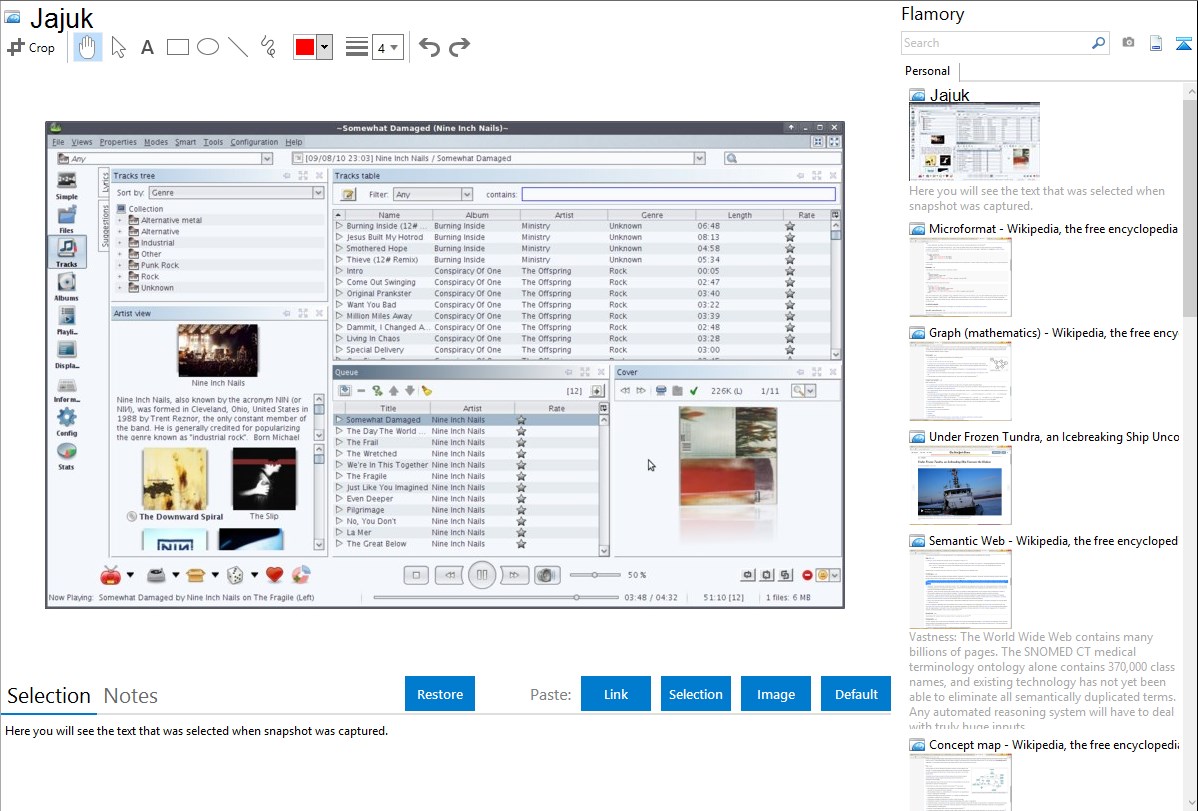The image size is (1198, 811).
Task: Select the Crop tool
Action: [x=31, y=47]
